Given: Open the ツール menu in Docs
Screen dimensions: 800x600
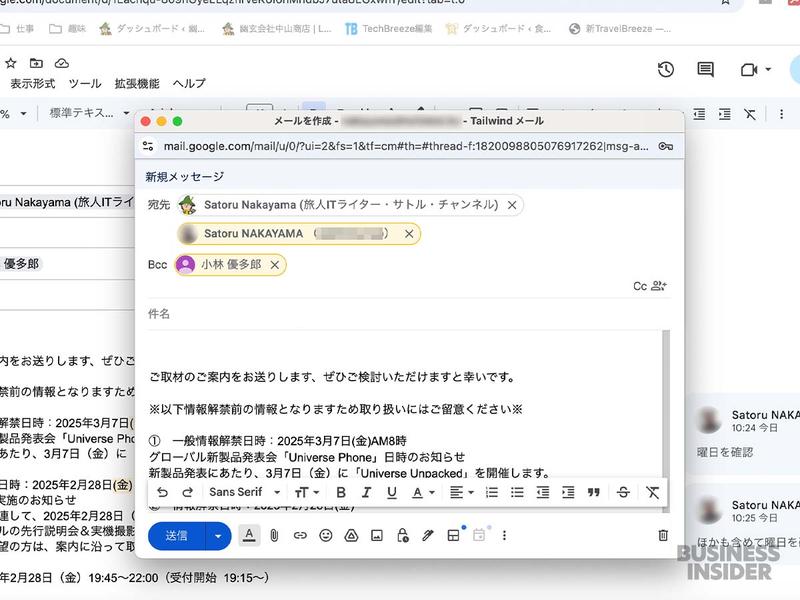Looking at the screenshot, I should (x=85, y=84).
